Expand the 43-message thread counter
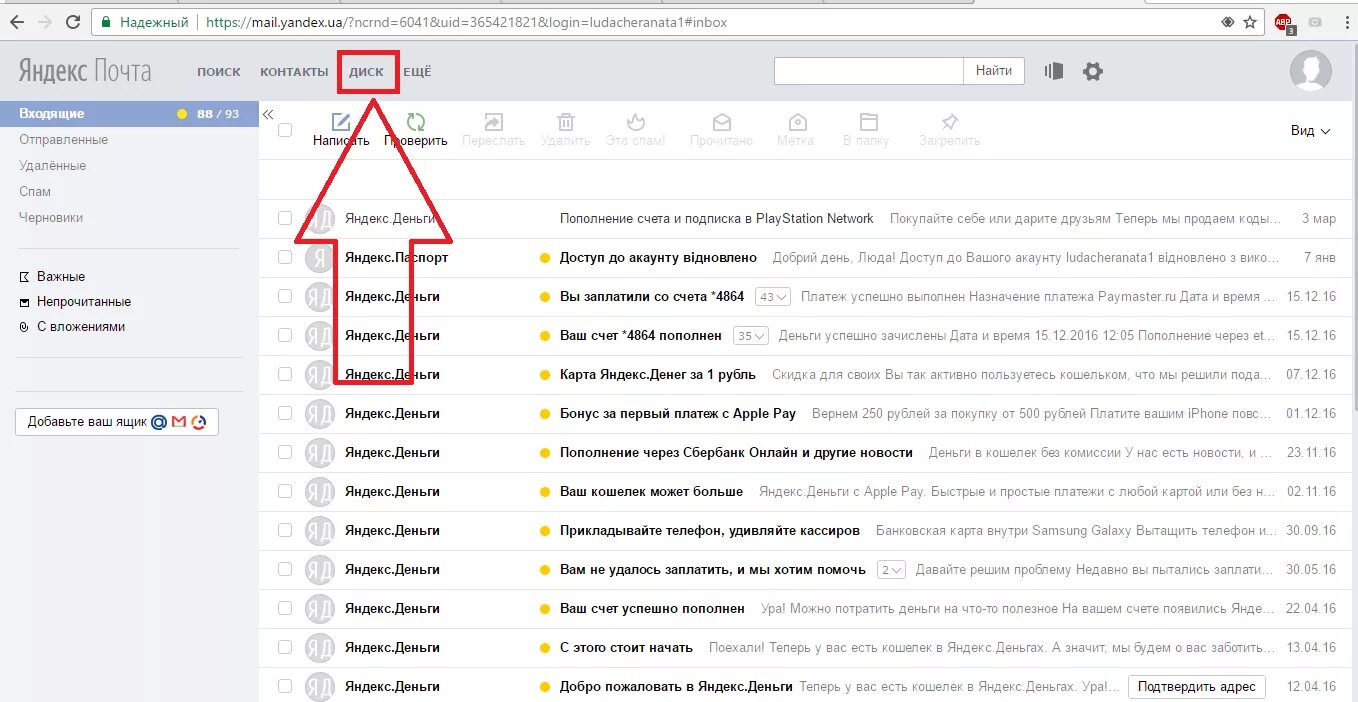The image size is (1358, 702). (x=773, y=296)
